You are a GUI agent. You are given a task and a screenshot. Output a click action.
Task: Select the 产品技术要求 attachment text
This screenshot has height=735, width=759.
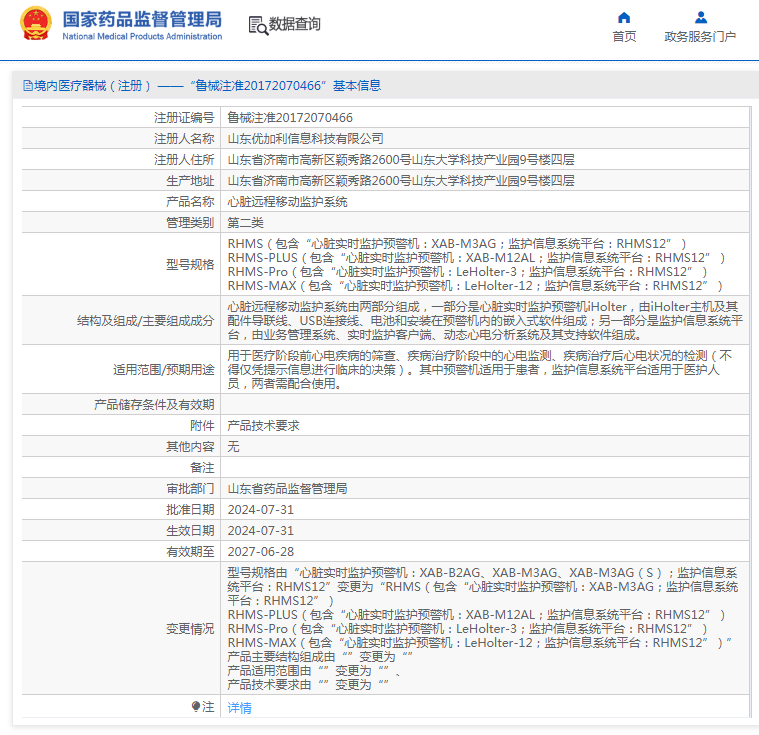(x=263, y=426)
